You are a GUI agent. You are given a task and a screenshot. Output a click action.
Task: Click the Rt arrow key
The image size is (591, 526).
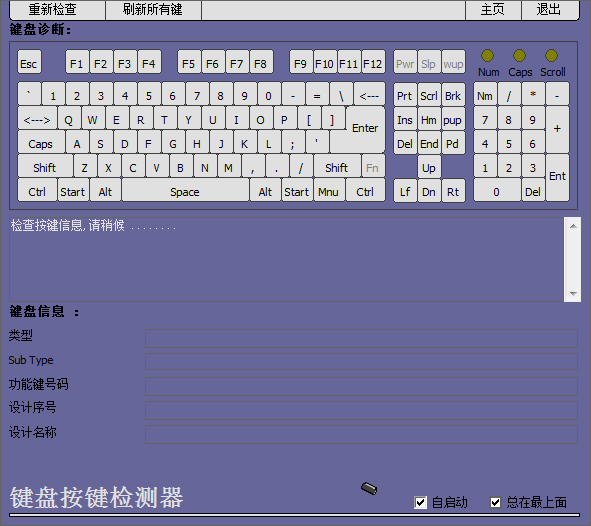[453, 190]
